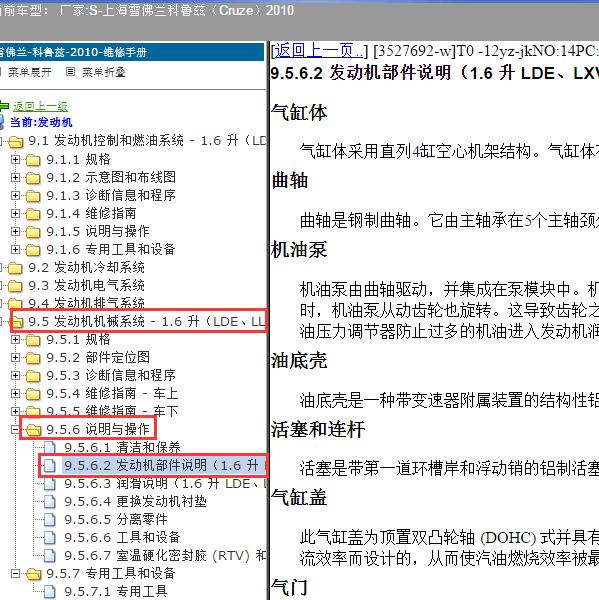
Task: Click the 油底壳 heading
Action: 299,360
